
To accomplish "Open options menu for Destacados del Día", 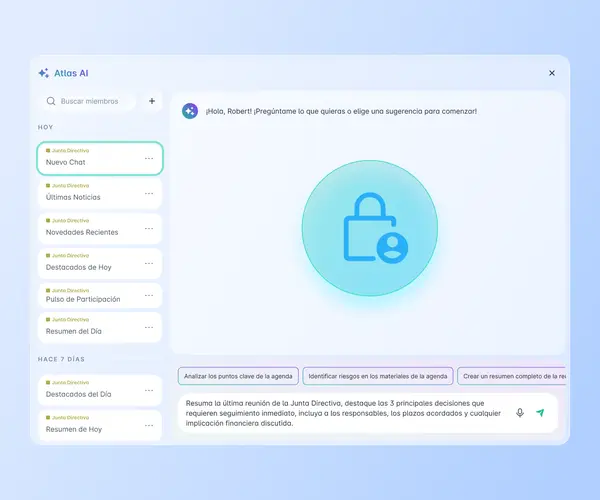I will pos(149,391).
